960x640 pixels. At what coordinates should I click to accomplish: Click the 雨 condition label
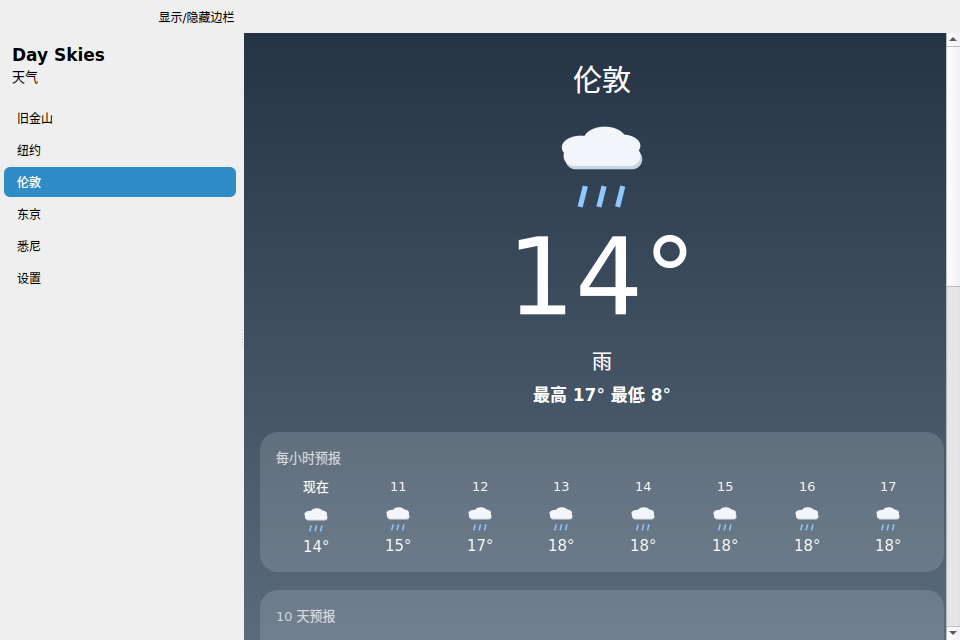[x=602, y=361]
